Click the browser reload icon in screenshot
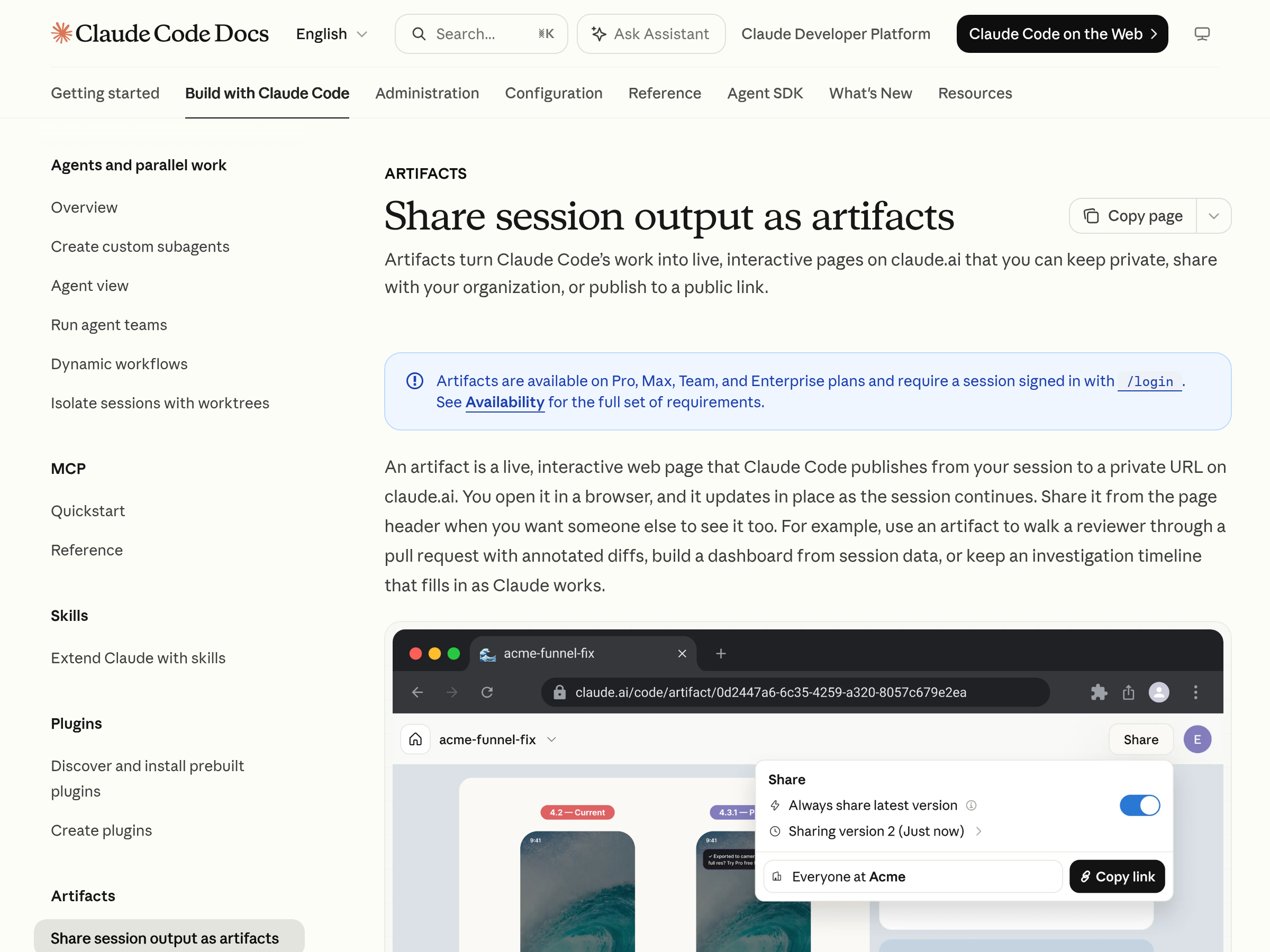The width and height of the screenshot is (1270, 952). (x=487, y=693)
